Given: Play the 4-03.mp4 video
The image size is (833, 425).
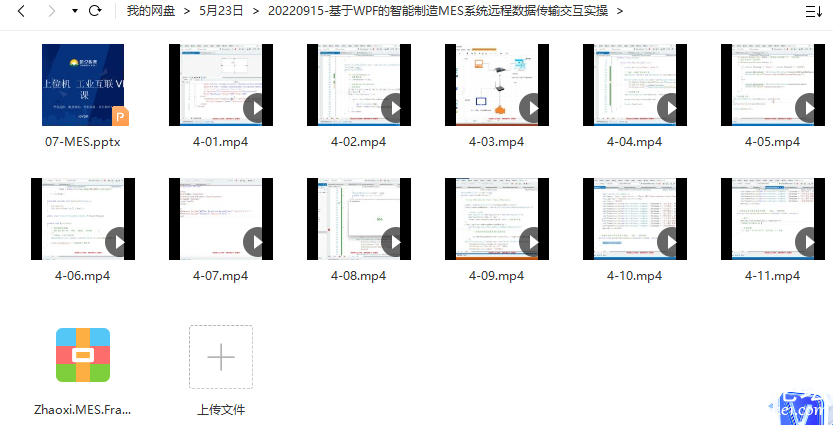Looking at the screenshot, I should click(534, 107).
